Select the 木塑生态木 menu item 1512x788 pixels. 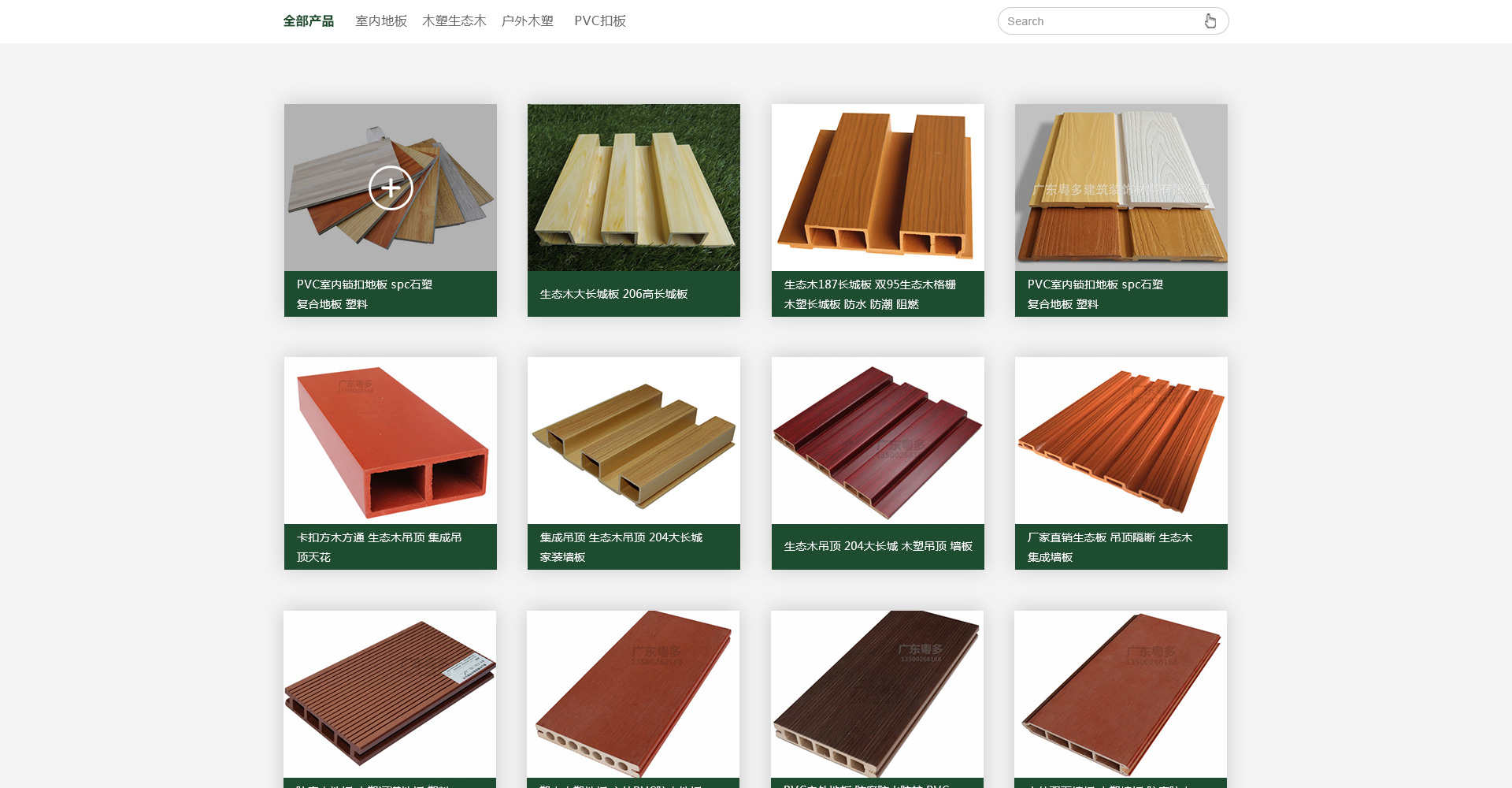(x=454, y=21)
